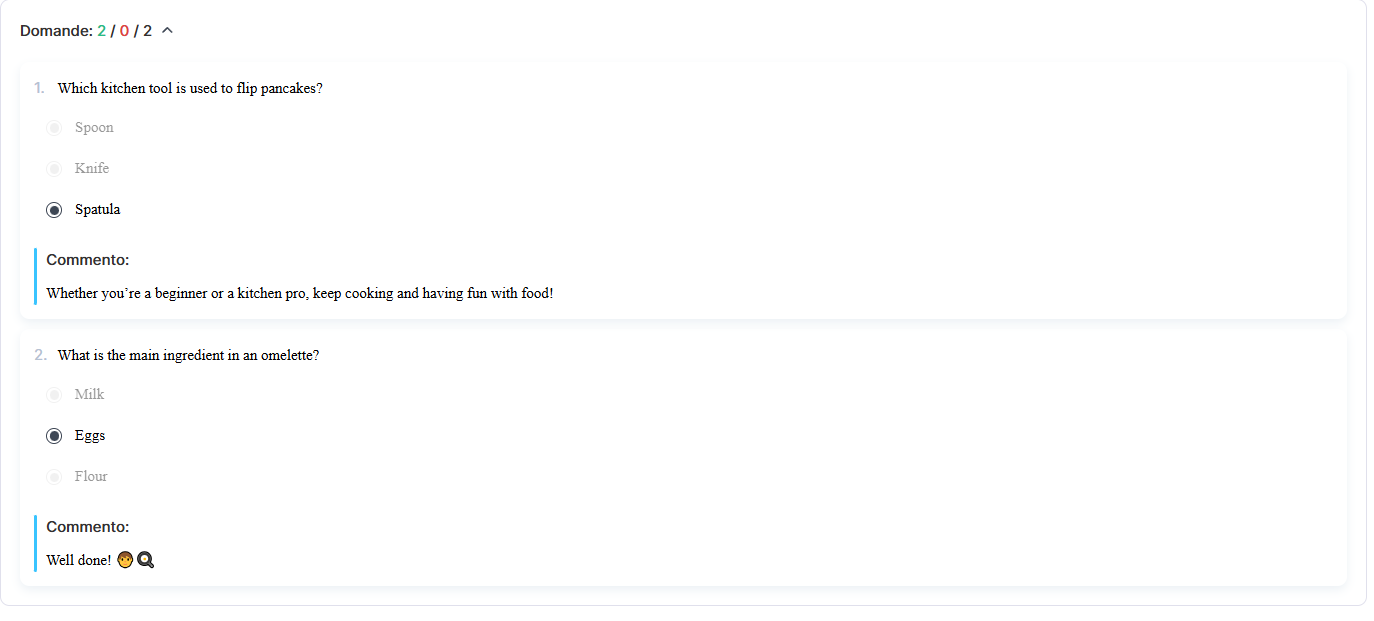The width and height of the screenshot is (1374, 621).
Task: Select the Spoon radio button
Action: 54,128
